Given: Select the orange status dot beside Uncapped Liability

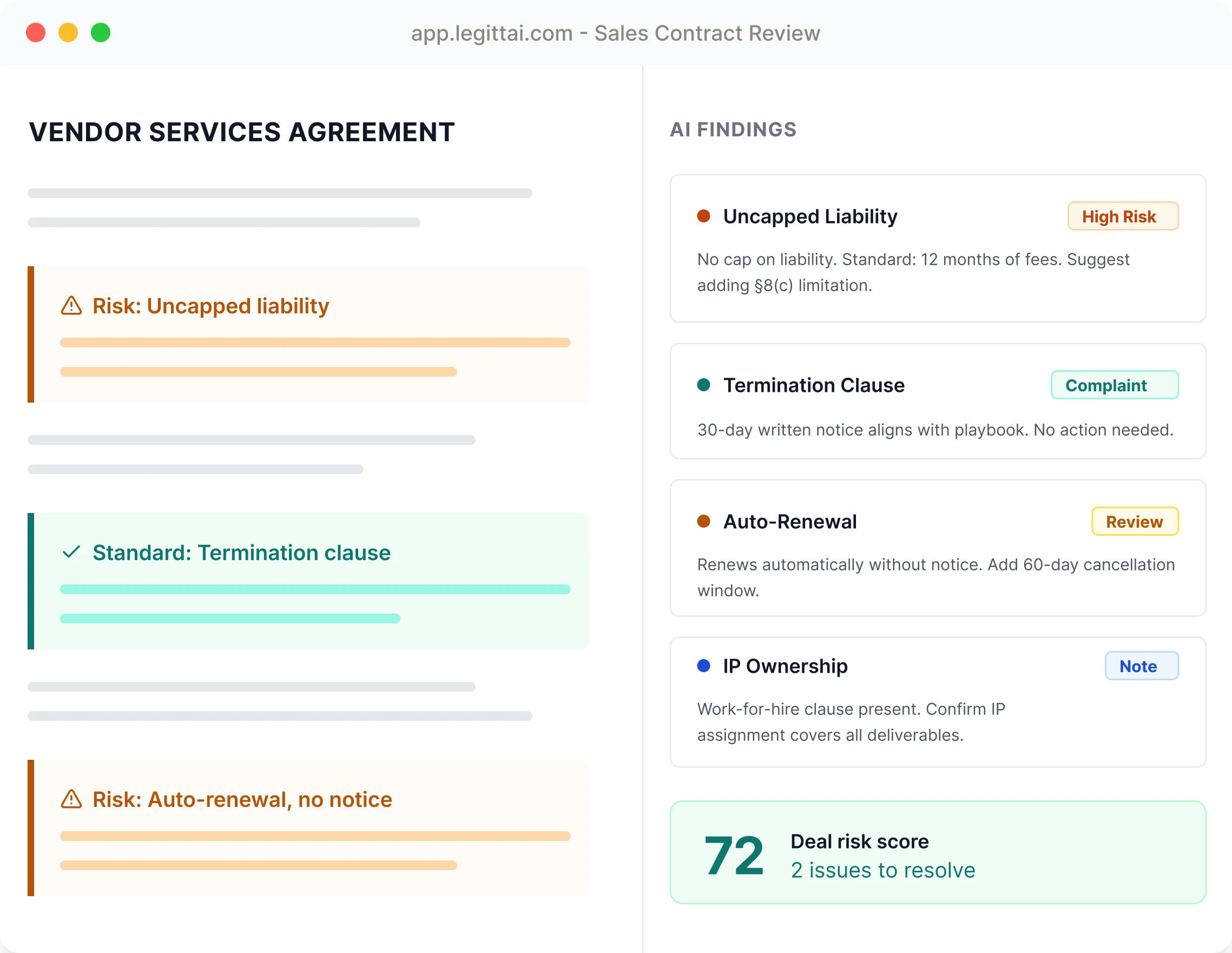Looking at the screenshot, I should point(704,215).
